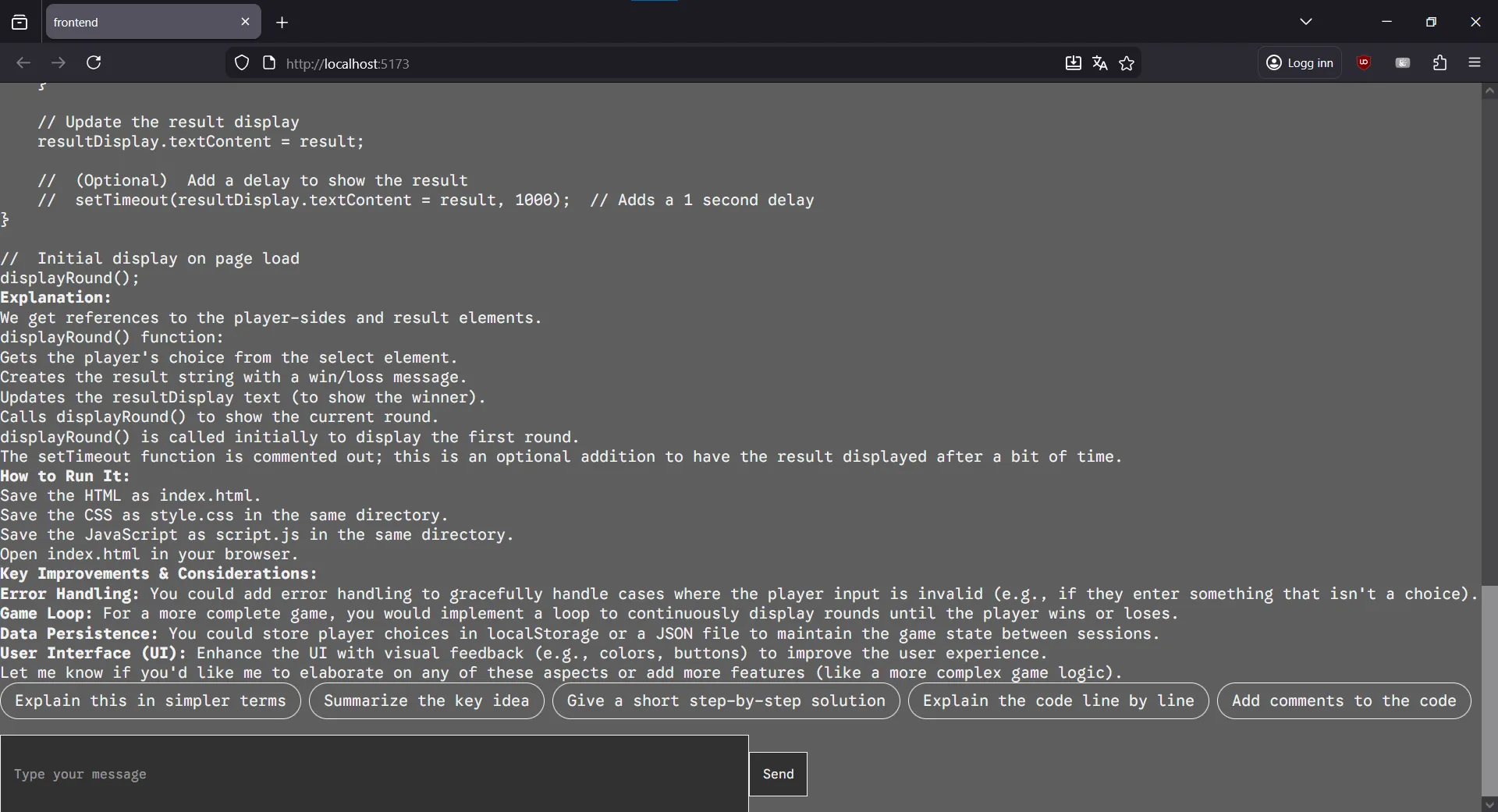Click the install app icon in the address bar

[x=1074, y=63]
